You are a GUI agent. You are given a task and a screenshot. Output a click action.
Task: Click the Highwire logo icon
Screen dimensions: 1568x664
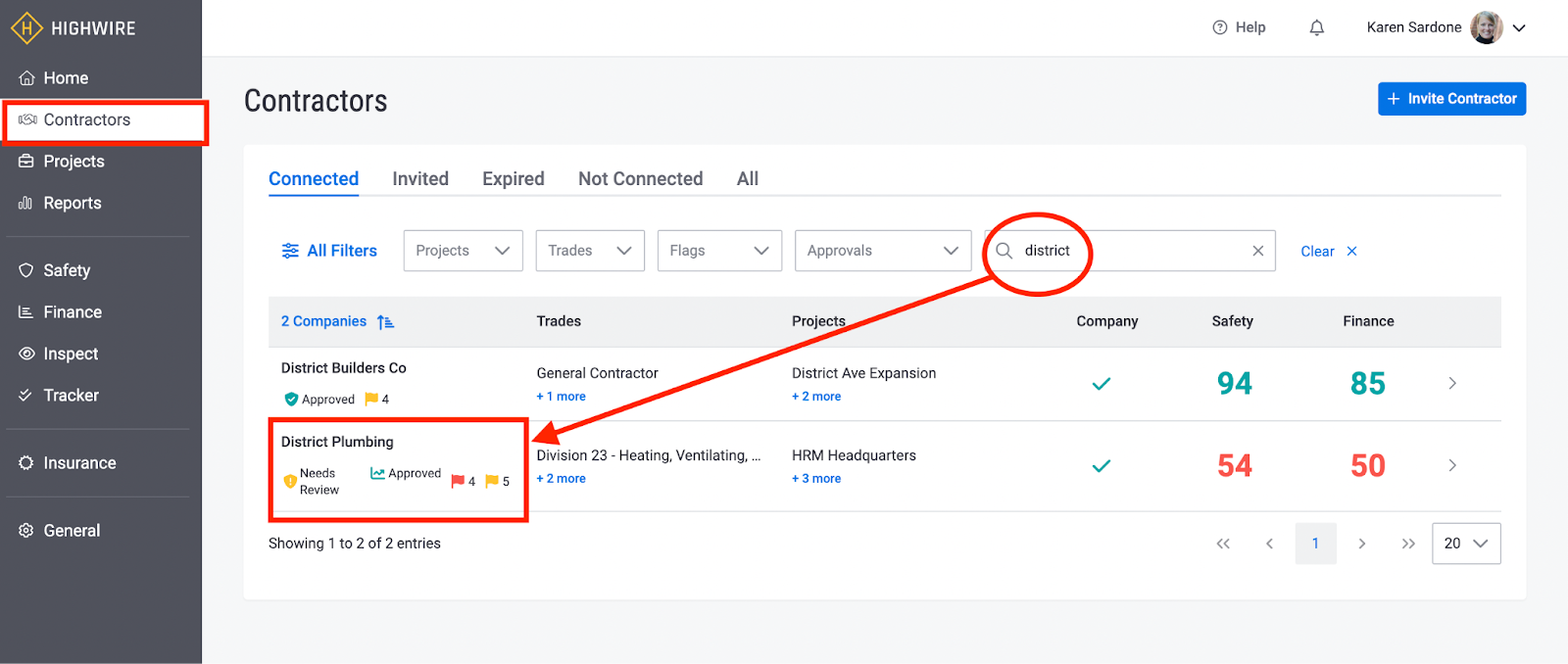click(26, 27)
